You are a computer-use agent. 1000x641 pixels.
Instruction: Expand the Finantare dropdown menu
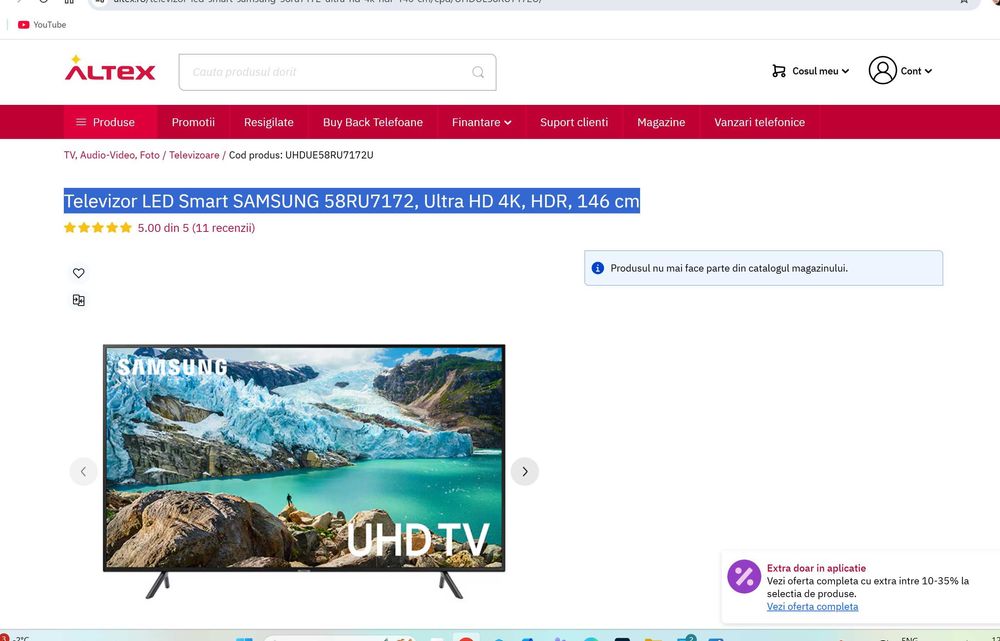coord(482,122)
